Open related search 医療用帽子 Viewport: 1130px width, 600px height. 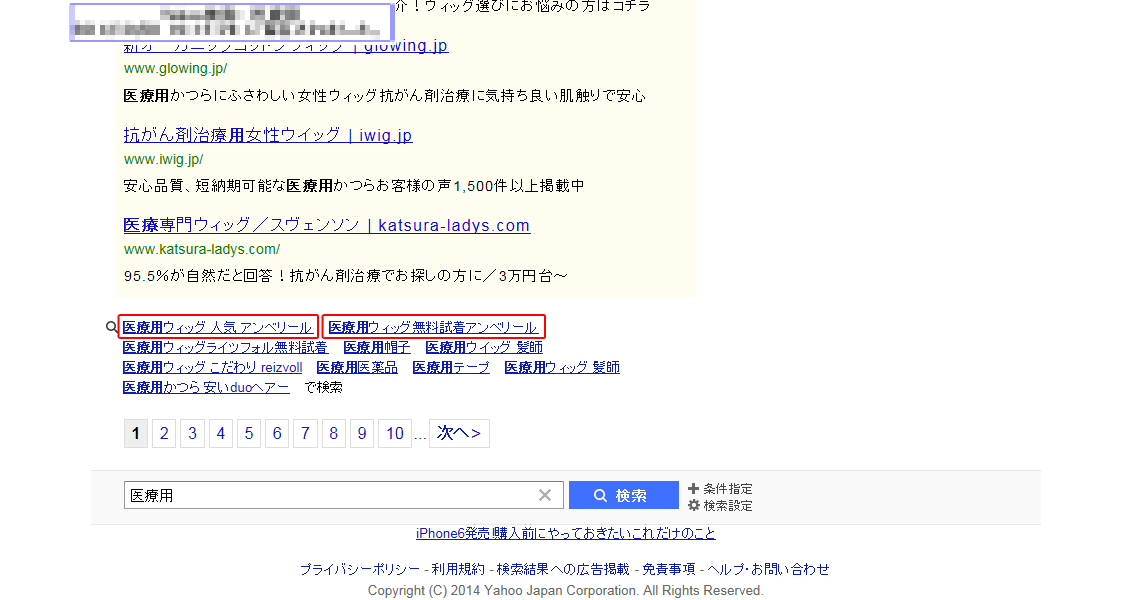[377, 347]
